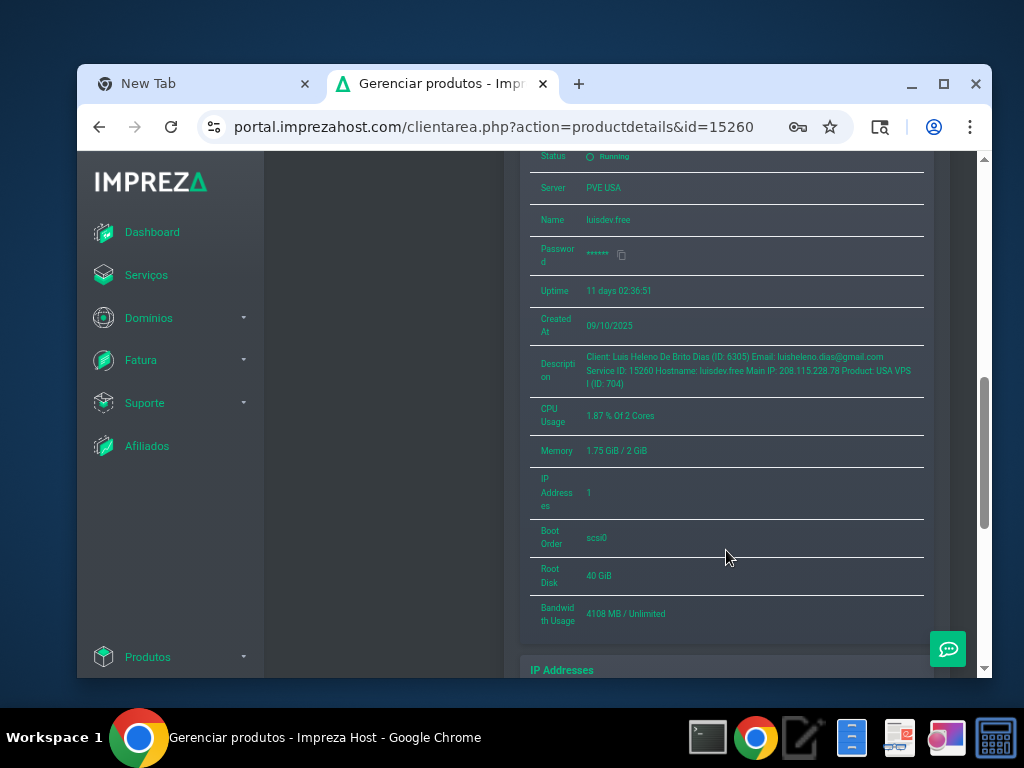Click root disk value '40 GiB'

599,576
